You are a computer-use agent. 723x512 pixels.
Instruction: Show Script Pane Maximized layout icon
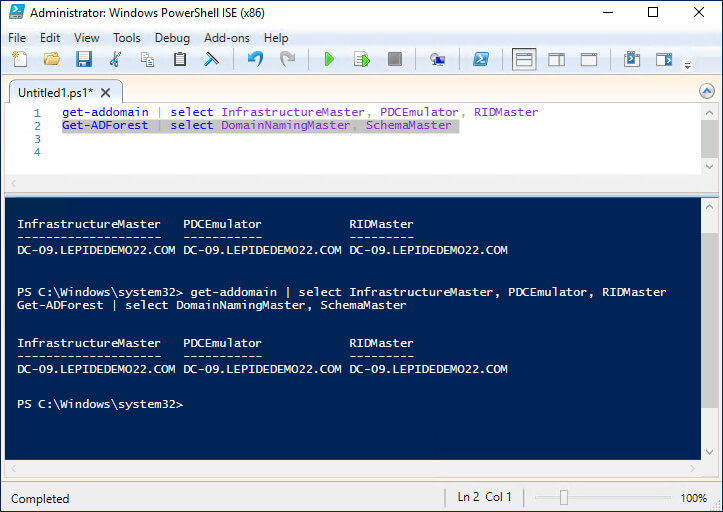click(x=588, y=59)
